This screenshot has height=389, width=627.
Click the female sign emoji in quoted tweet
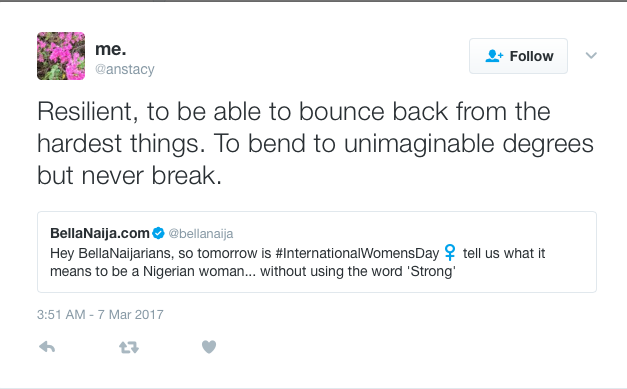click(x=450, y=253)
